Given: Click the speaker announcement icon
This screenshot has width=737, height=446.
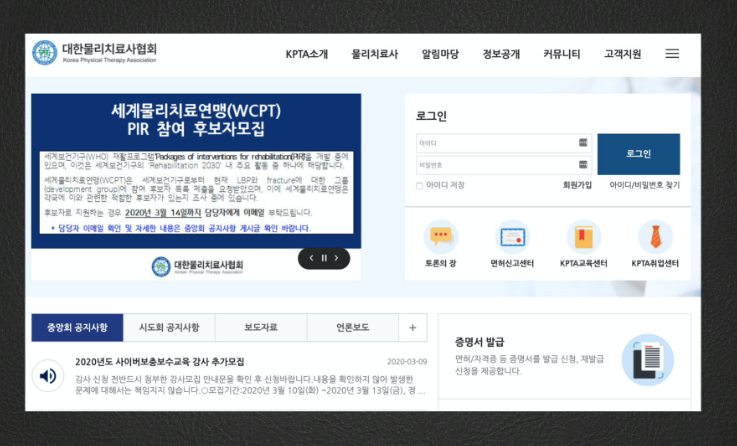Looking at the screenshot, I should pos(48,376).
